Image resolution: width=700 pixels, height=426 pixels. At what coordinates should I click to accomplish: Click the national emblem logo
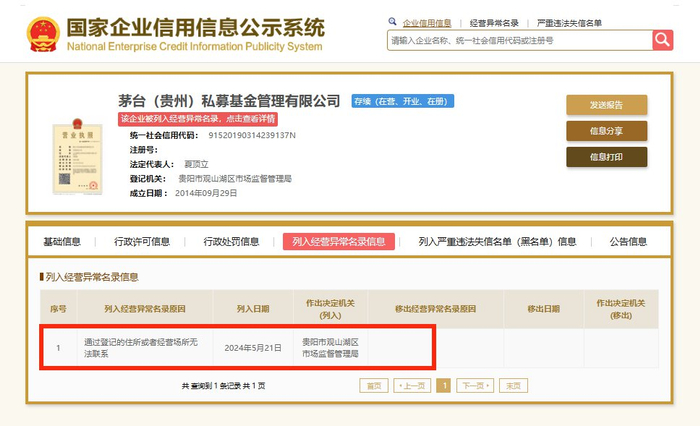point(43,34)
